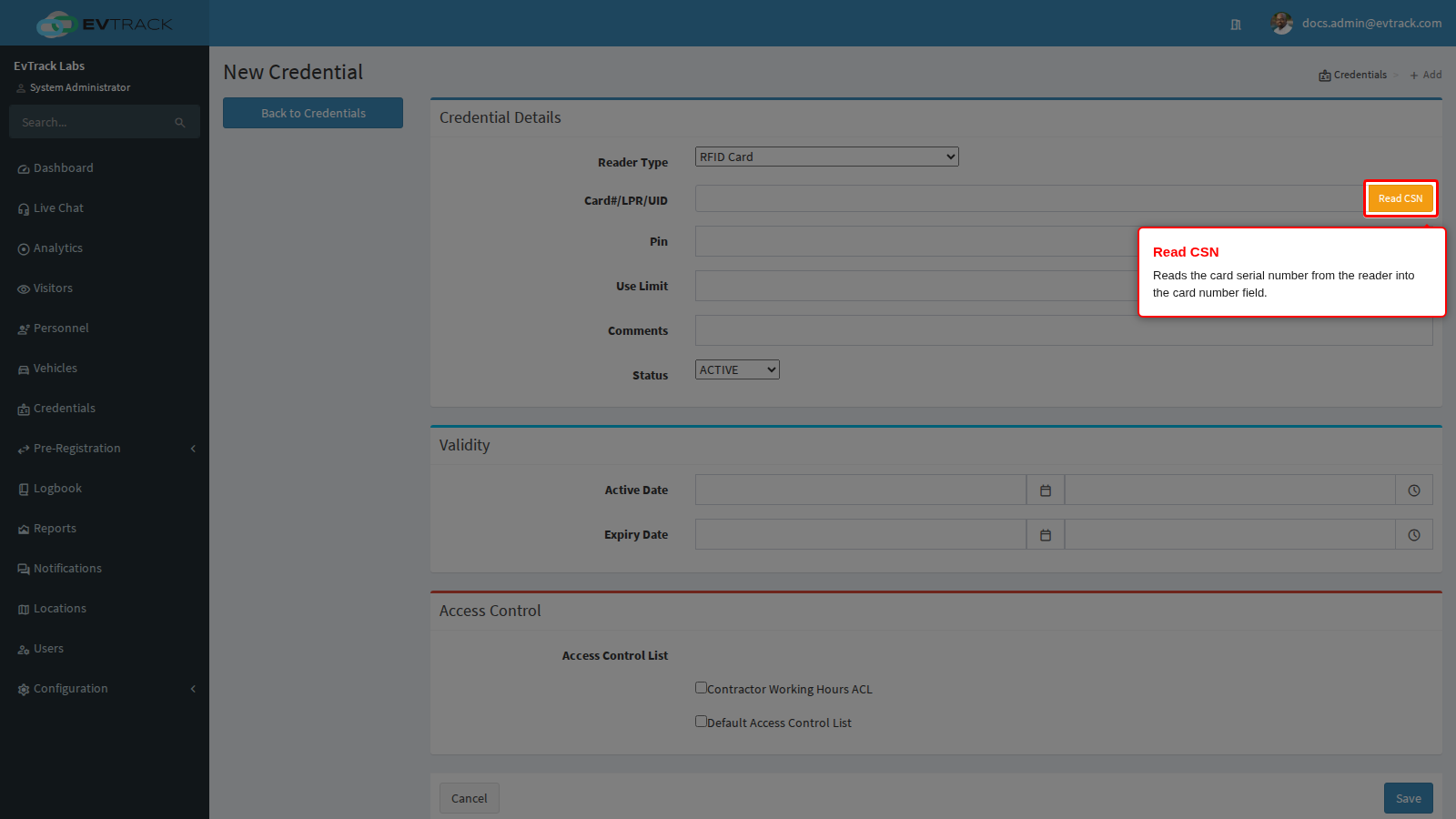Image resolution: width=1456 pixels, height=819 pixels.
Task: Click the Active Date clock icon
Action: (1414, 490)
